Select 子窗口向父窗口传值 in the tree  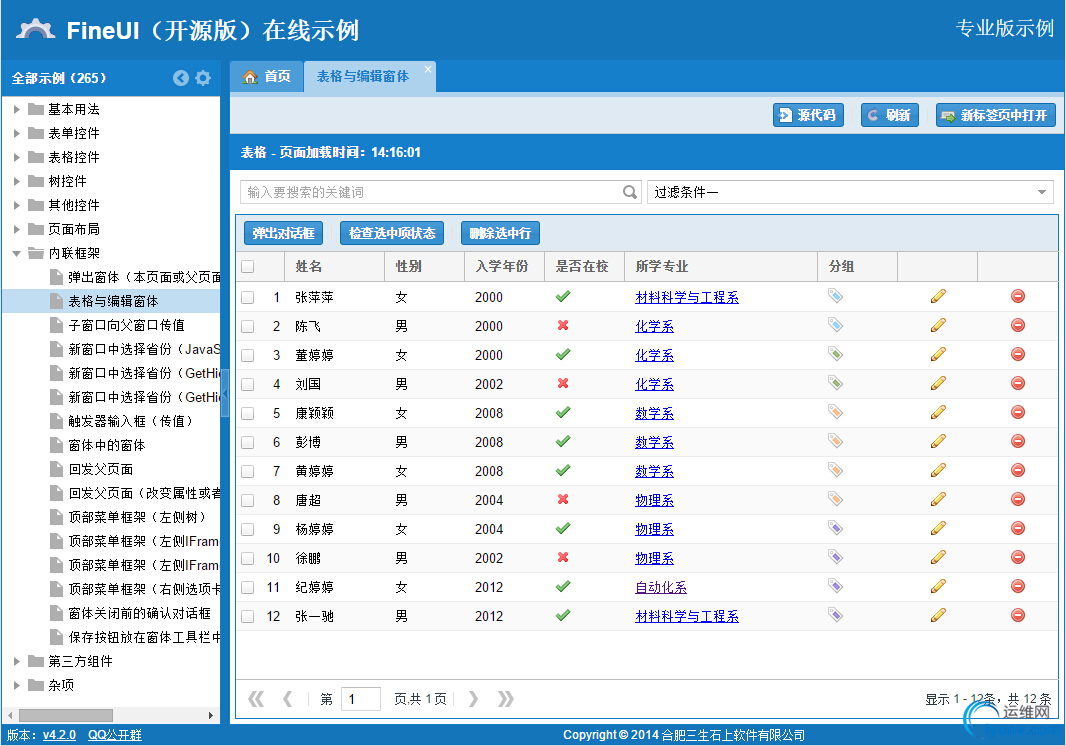pos(126,325)
